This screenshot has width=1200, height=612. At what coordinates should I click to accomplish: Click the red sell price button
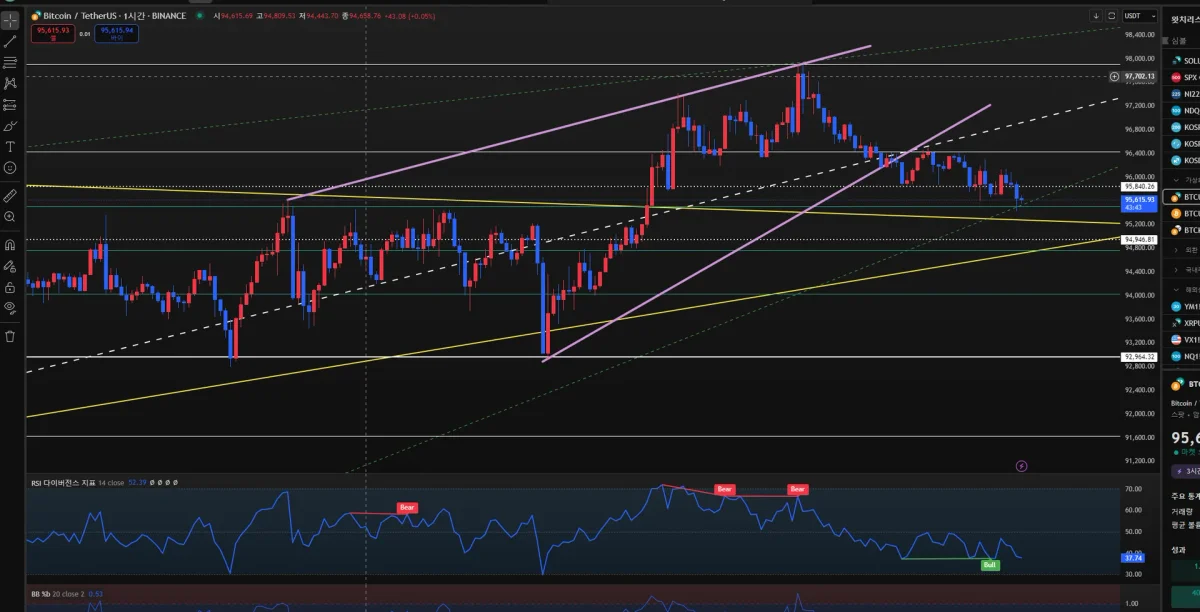tap(52, 33)
